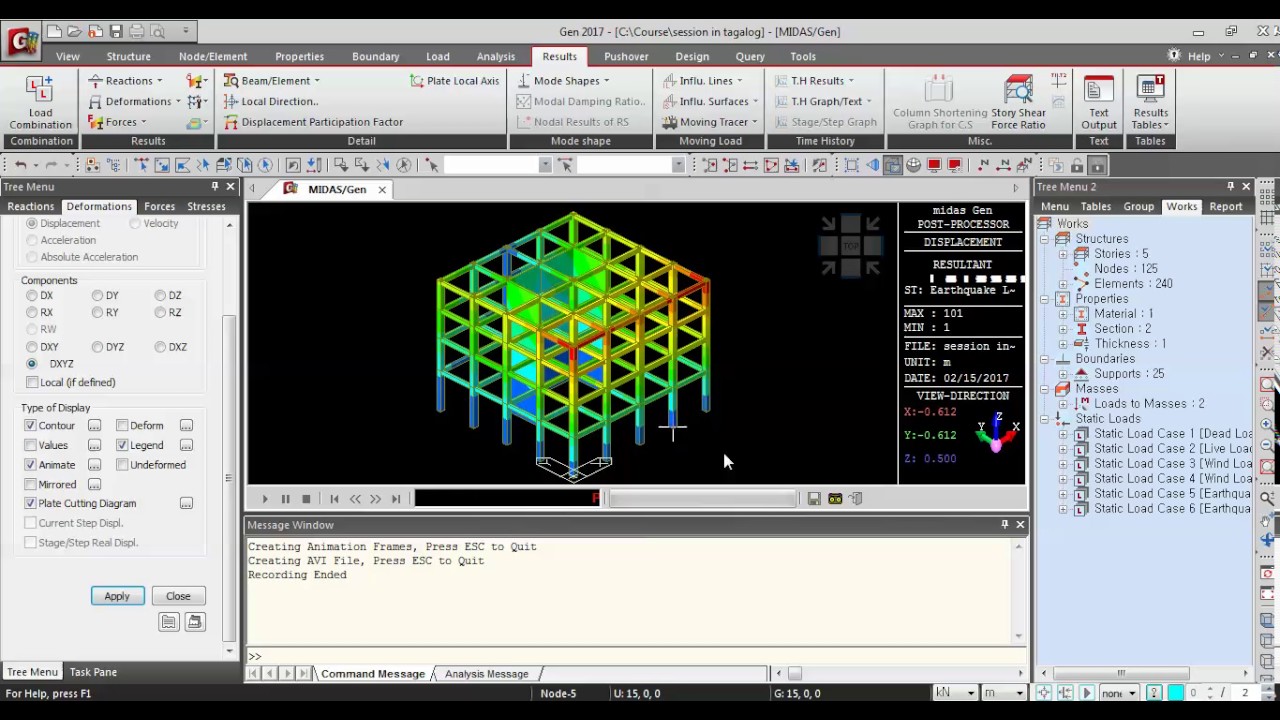Click the hidden surface shaded globe icon
The height and width of the screenshot is (720, 1280).
pos(913,165)
